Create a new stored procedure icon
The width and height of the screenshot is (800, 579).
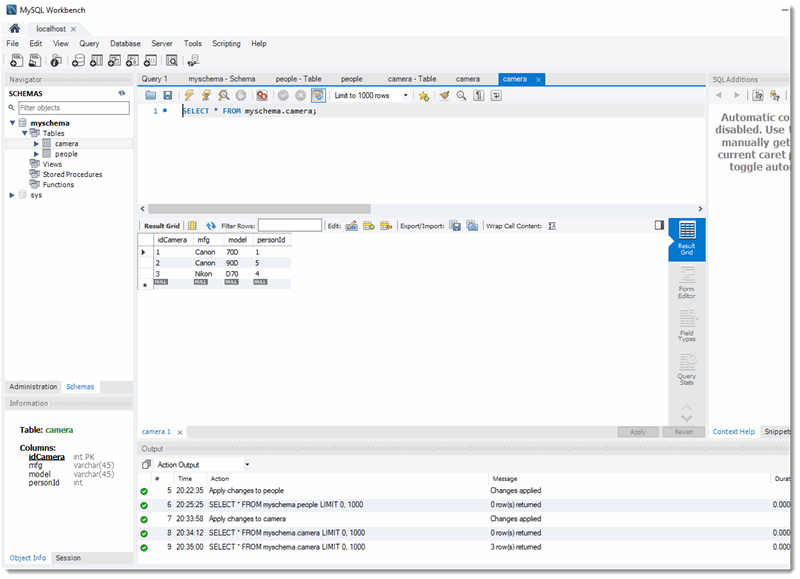tap(132, 61)
